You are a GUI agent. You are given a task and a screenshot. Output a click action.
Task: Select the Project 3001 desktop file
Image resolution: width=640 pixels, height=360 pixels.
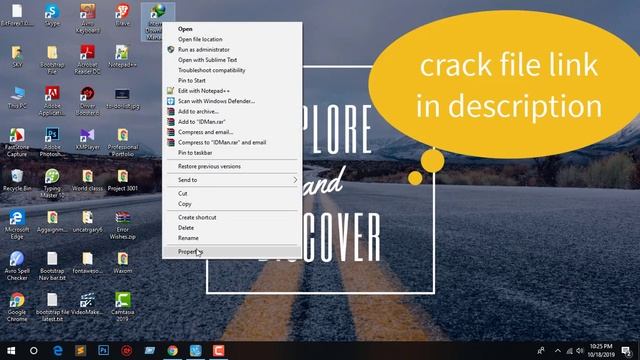point(122,180)
